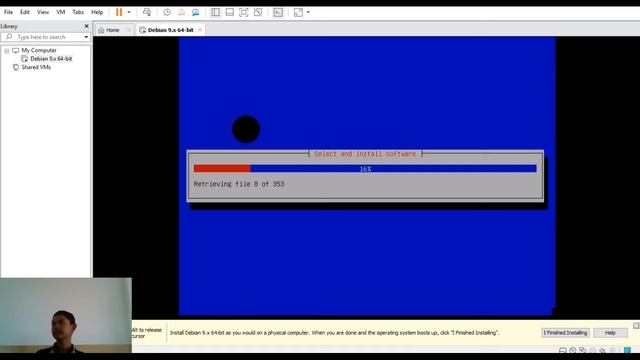The height and width of the screenshot is (360, 640).
Task: Open the File menu
Action: (8, 12)
